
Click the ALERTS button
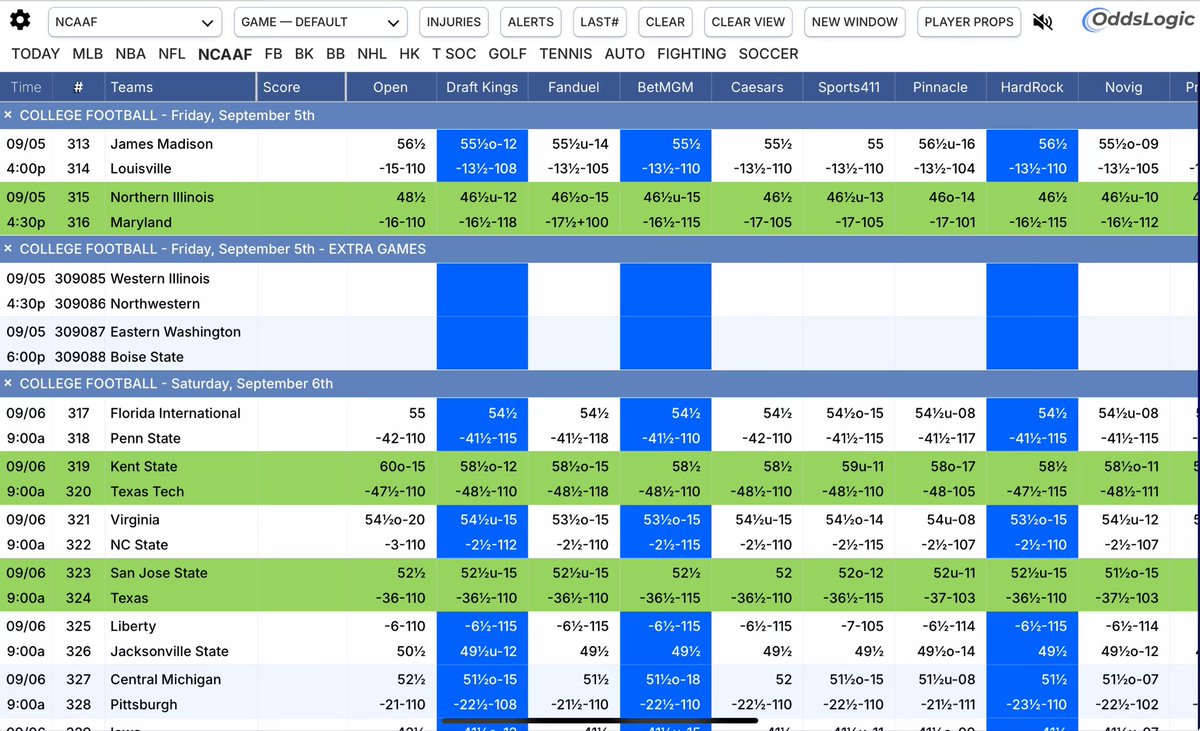(531, 21)
